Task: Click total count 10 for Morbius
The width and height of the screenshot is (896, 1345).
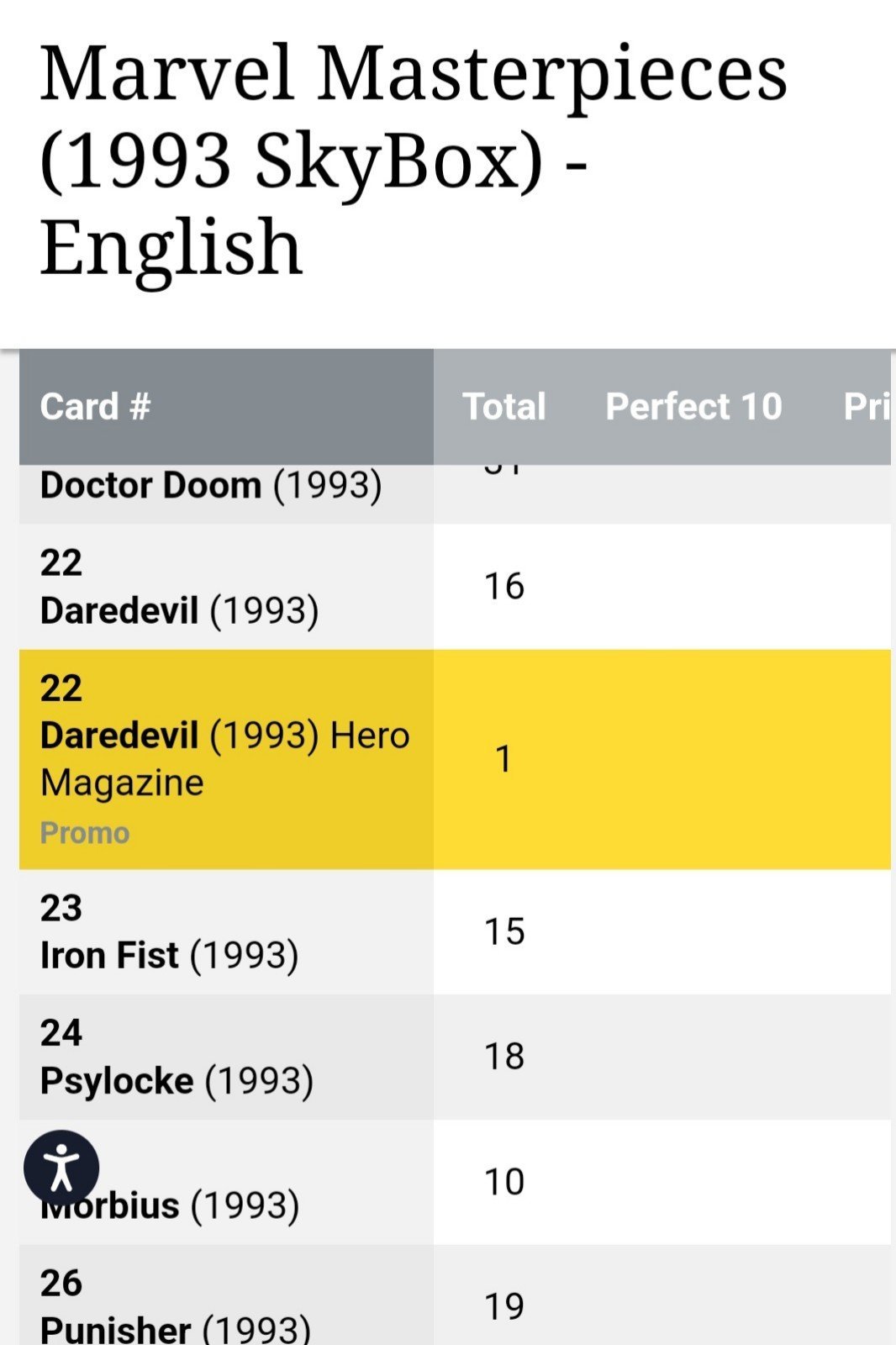Action: (x=504, y=1182)
